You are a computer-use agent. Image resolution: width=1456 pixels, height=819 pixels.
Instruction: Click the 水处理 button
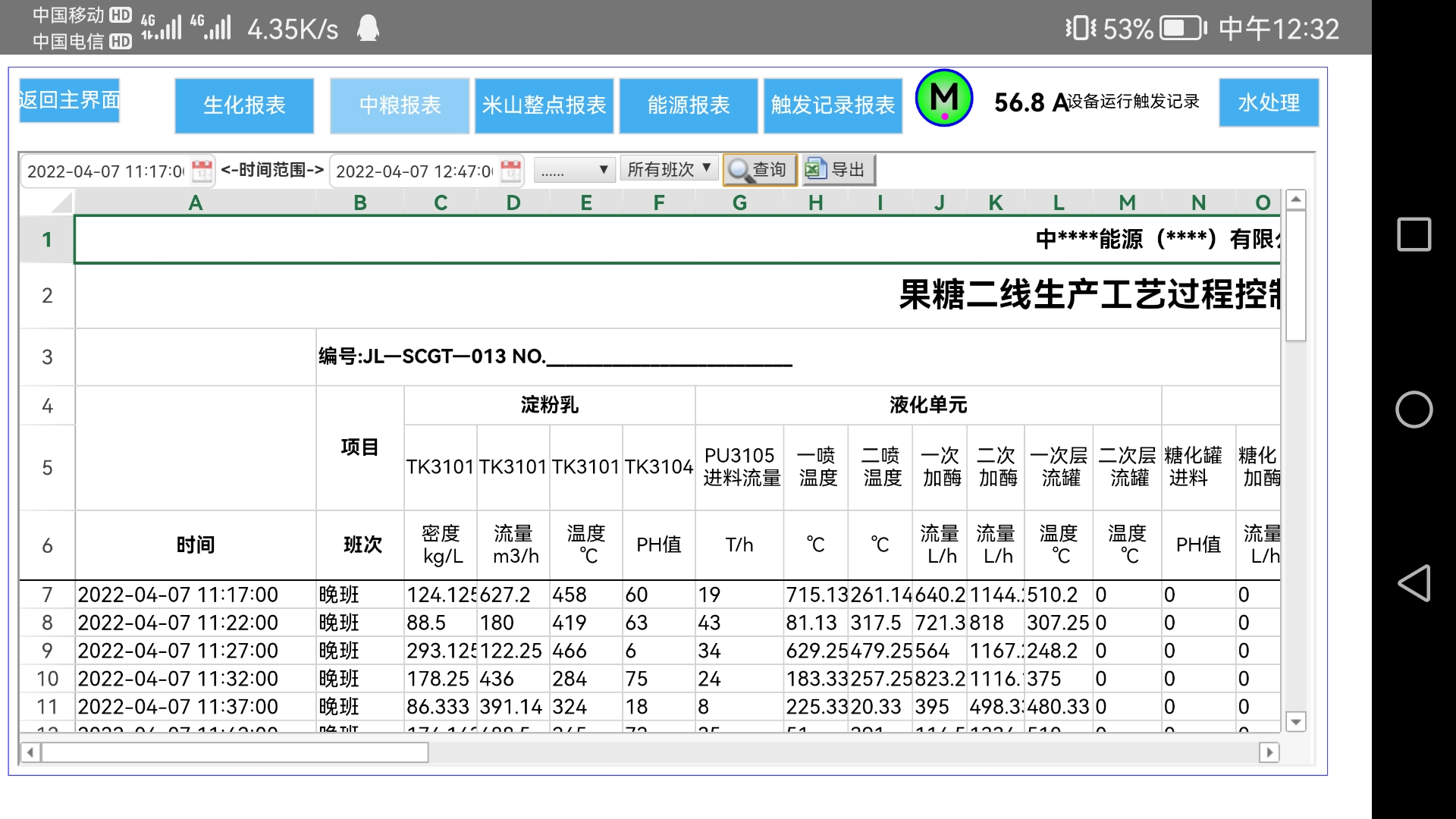pos(1268,102)
